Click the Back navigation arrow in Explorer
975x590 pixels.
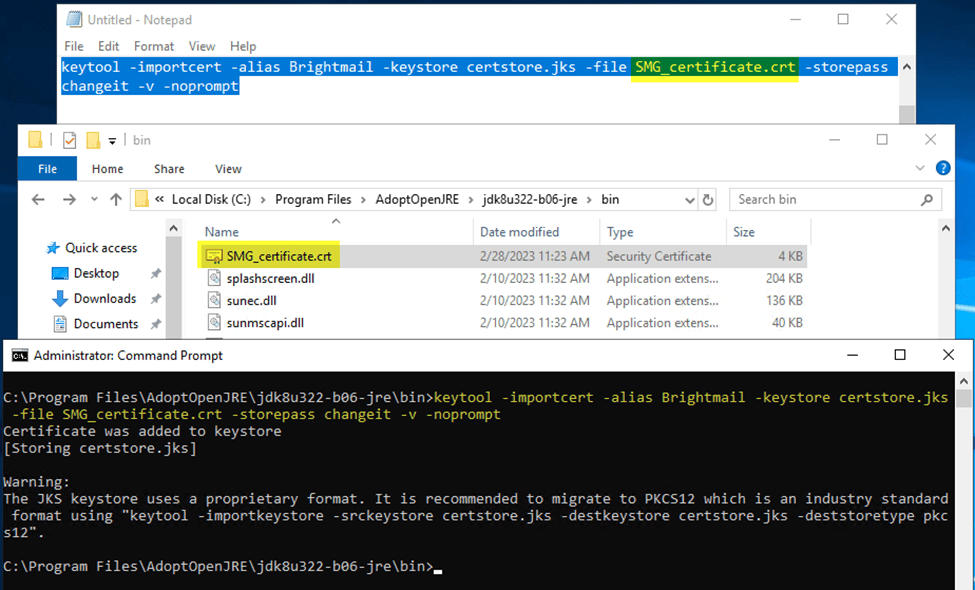[38, 199]
